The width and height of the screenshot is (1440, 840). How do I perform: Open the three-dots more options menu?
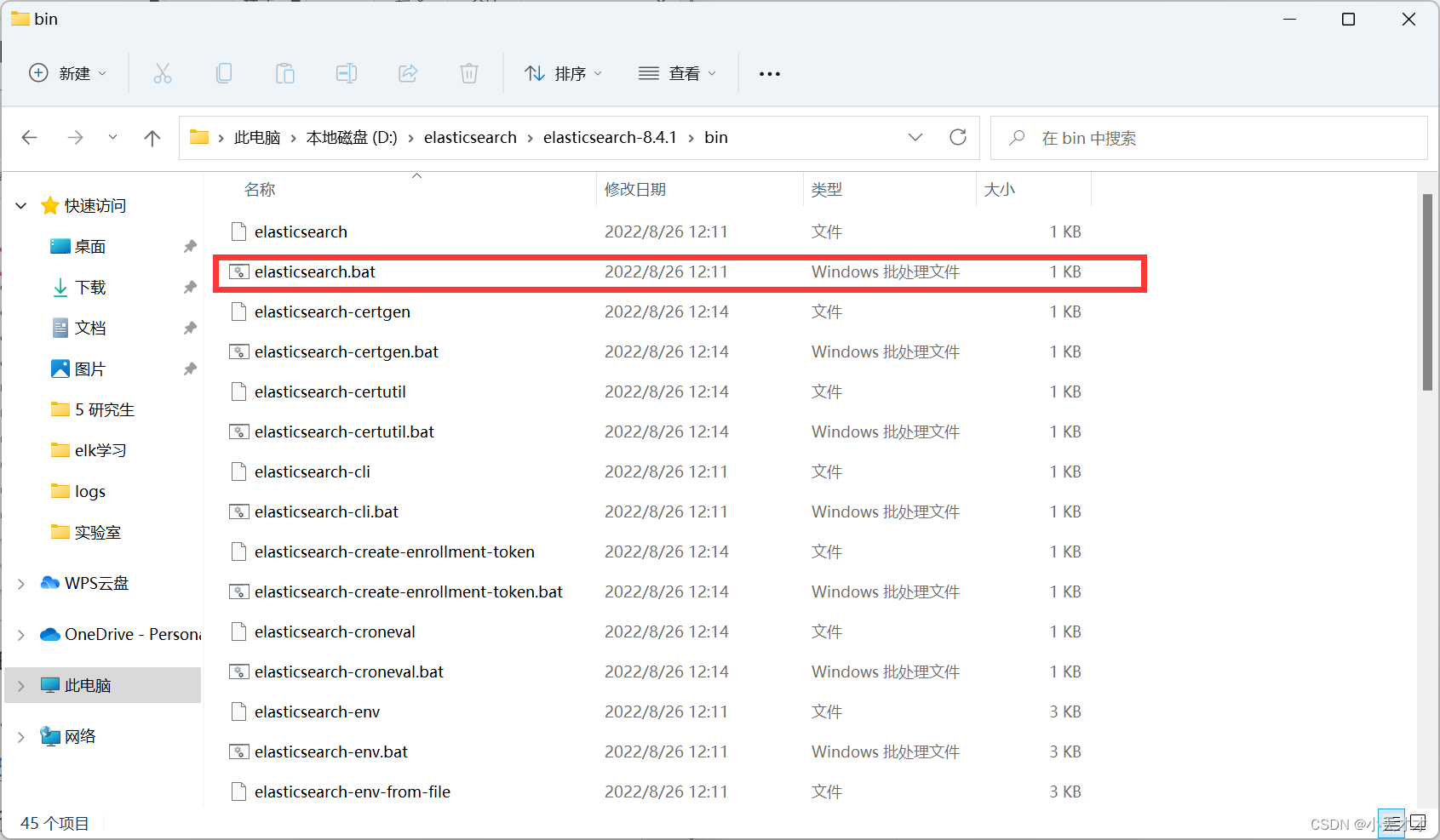(x=770, y=74)
